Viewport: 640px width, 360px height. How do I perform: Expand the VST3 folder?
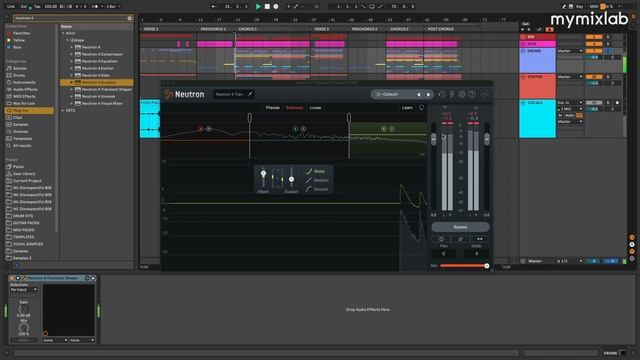(63, 110)
